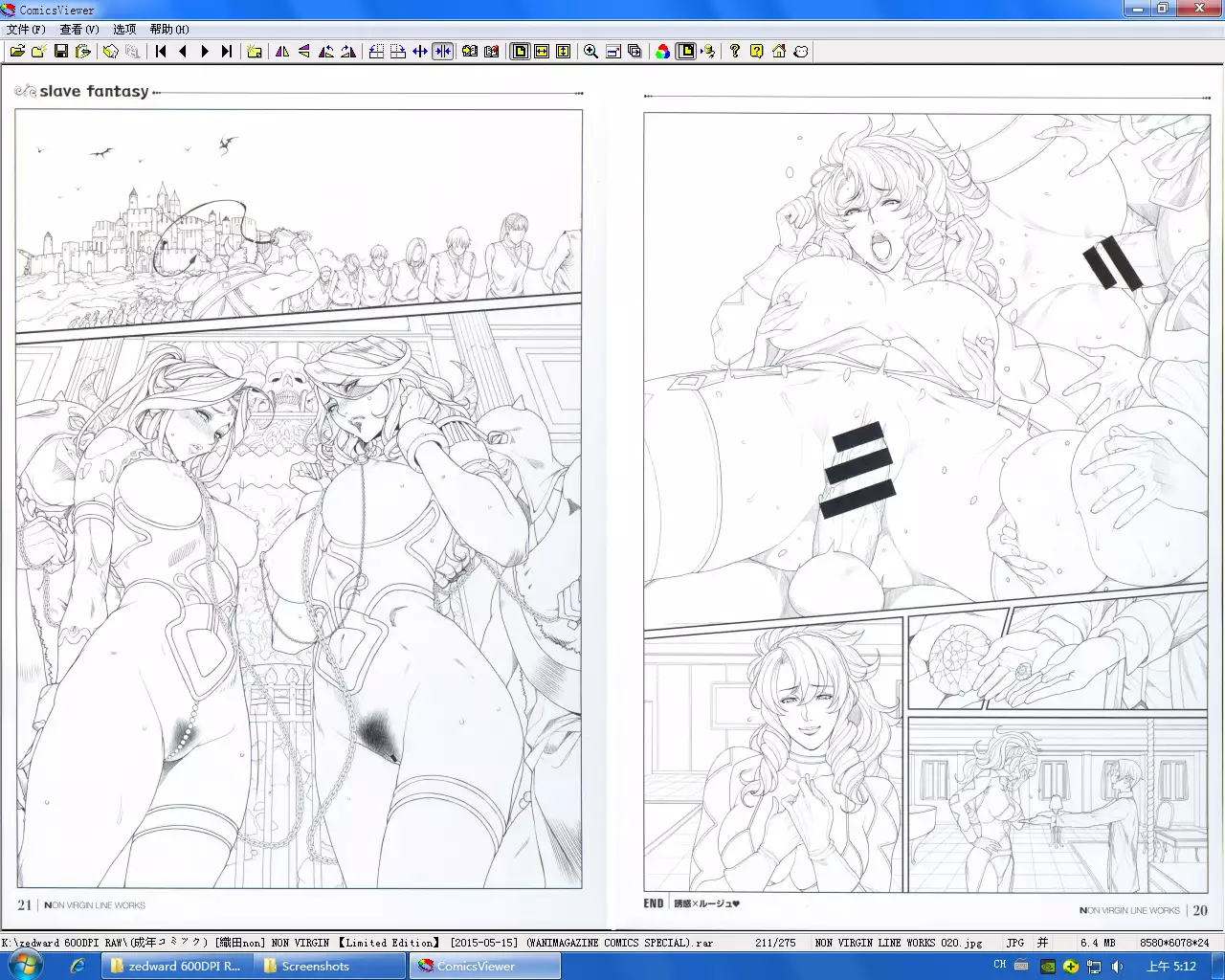
Task: Toggle the pressed double-page spread button
Action: click(442, 52)
